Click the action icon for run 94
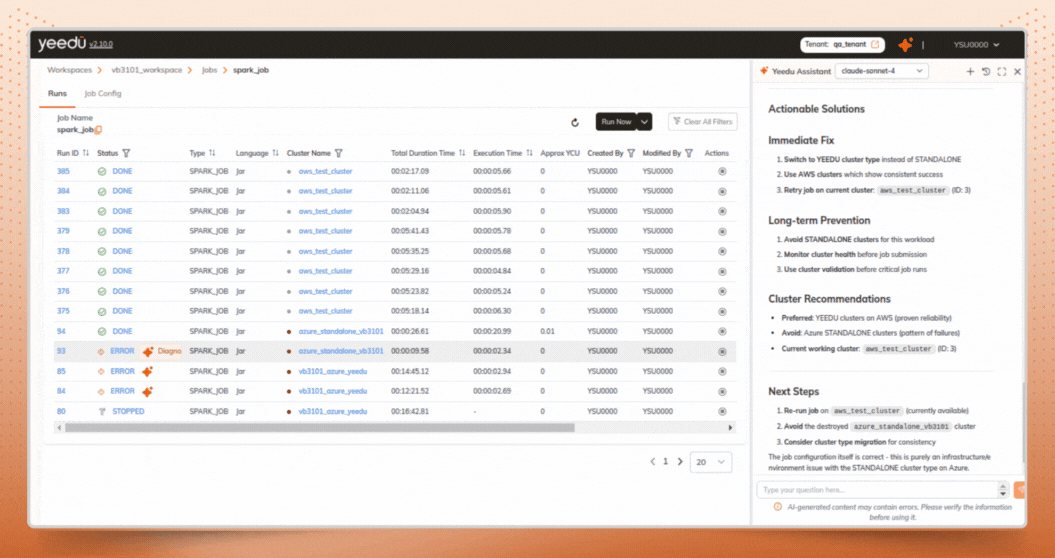This screenshot has width=1055, height=558. coord(723,331)
